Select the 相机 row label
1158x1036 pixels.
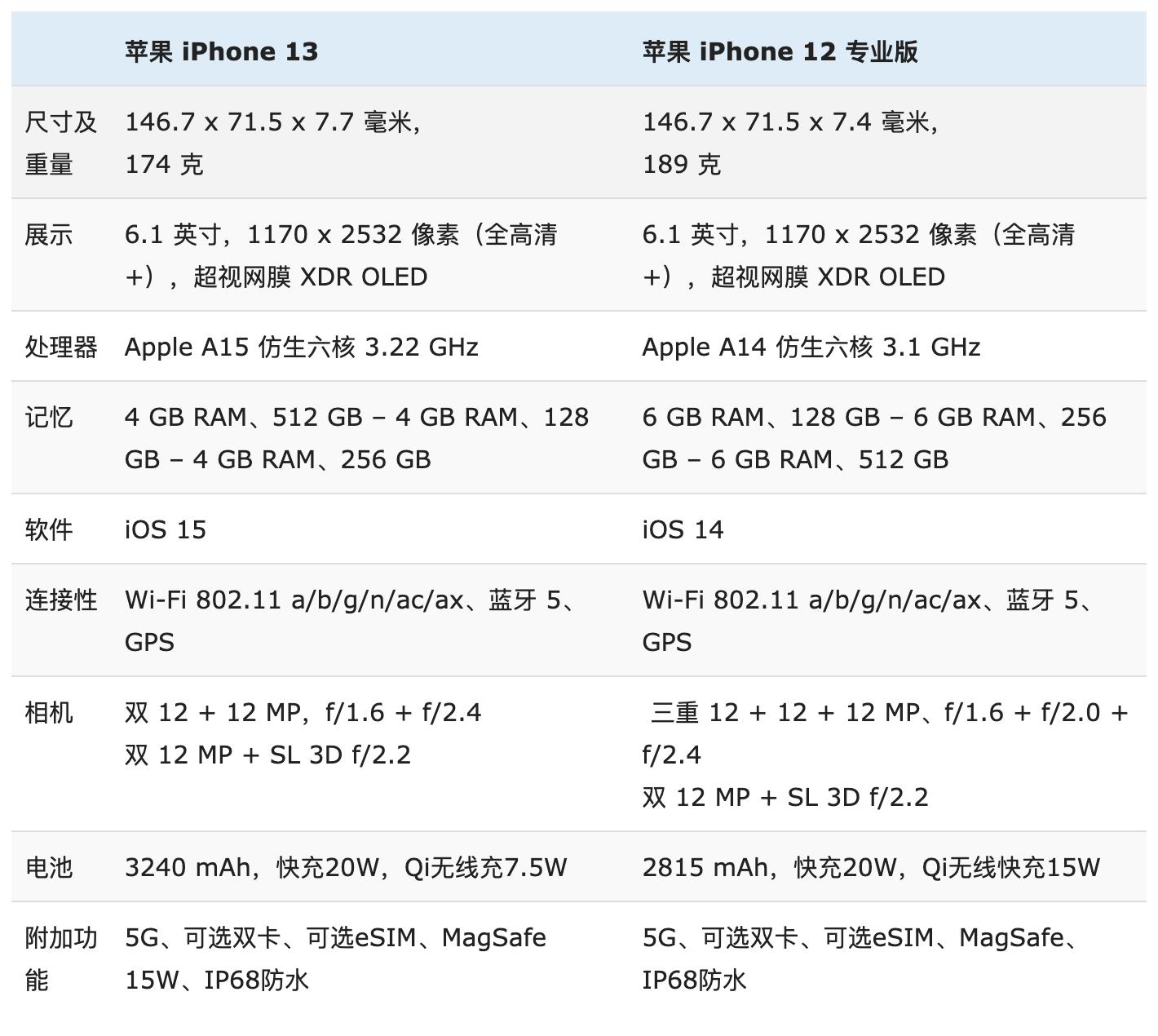coord(49,712)
